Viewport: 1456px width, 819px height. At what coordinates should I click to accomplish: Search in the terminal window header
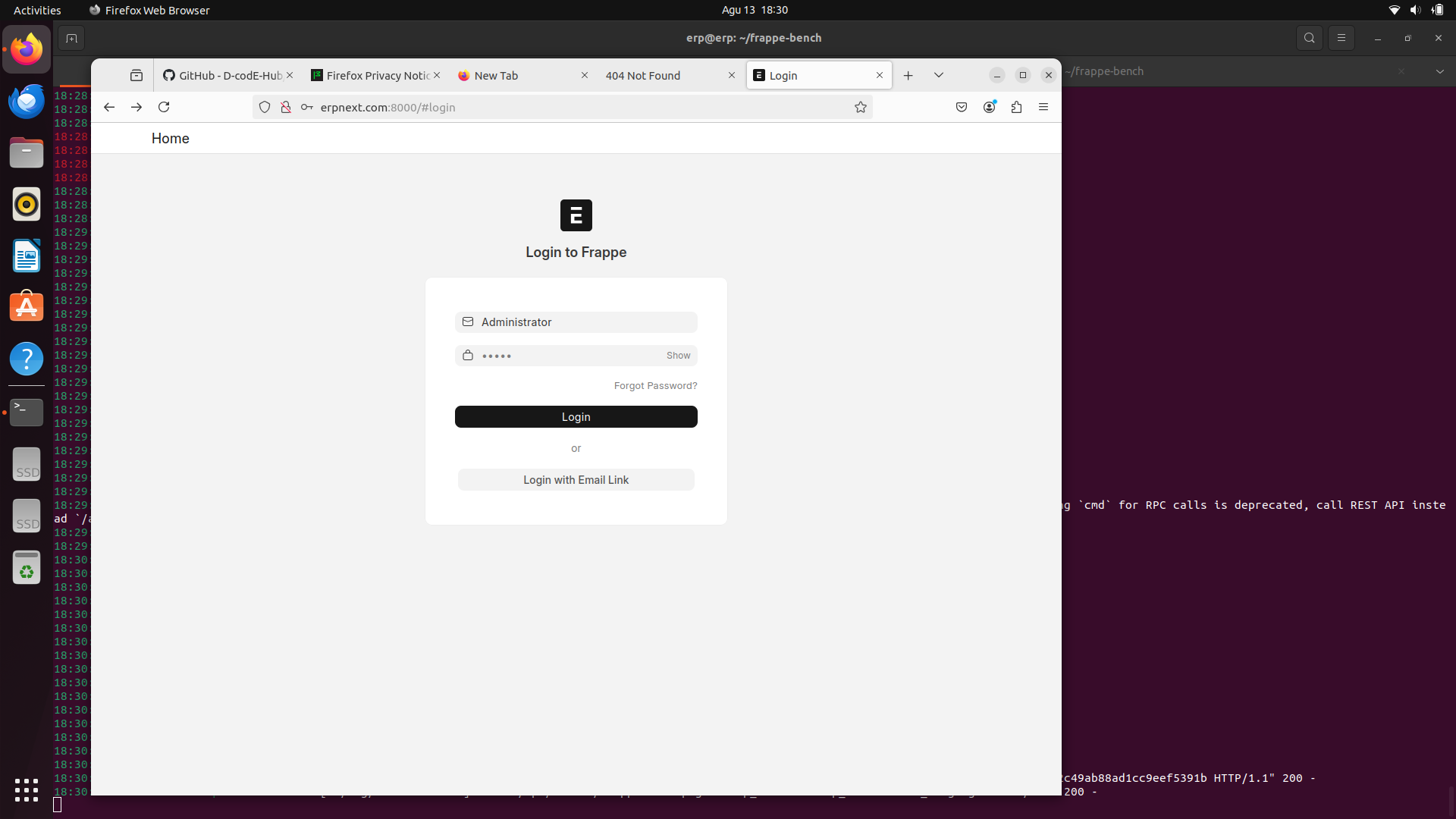1310,38
